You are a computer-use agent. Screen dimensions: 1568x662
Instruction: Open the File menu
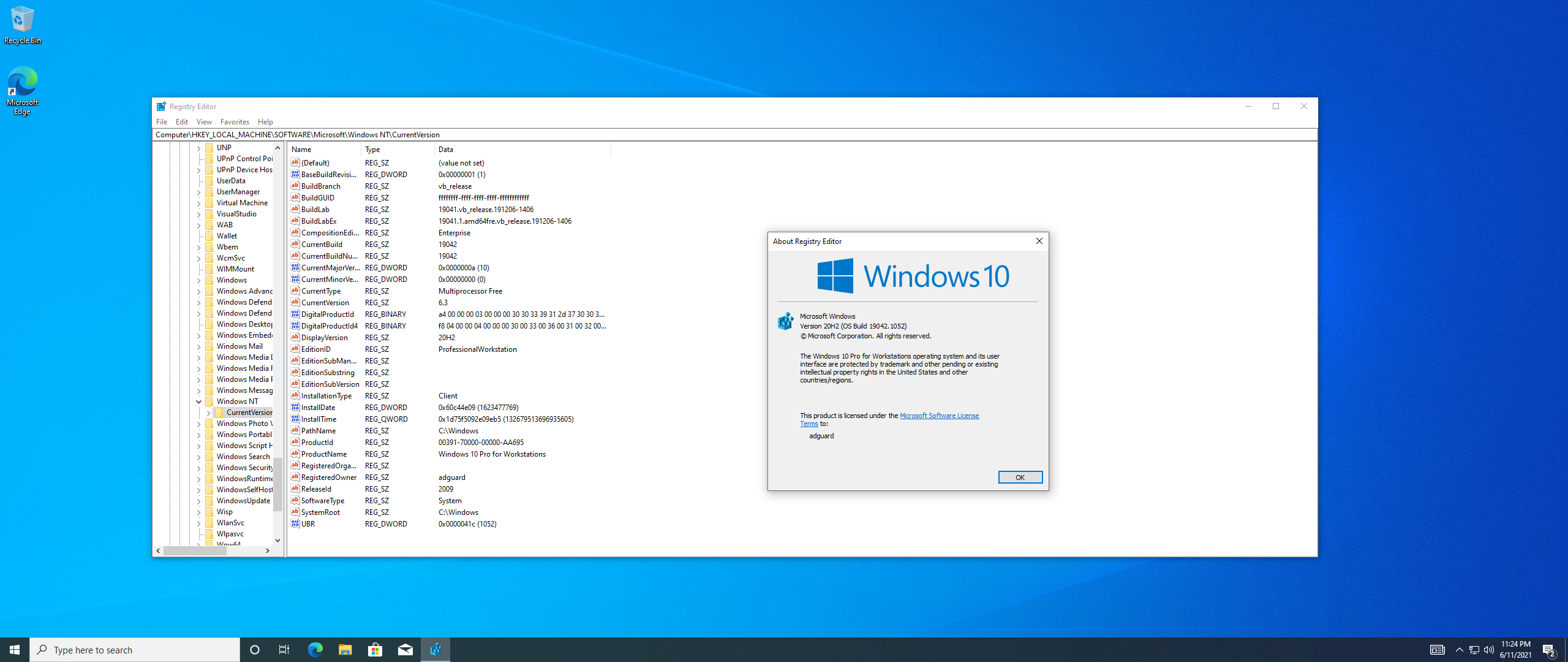point(162,122)
